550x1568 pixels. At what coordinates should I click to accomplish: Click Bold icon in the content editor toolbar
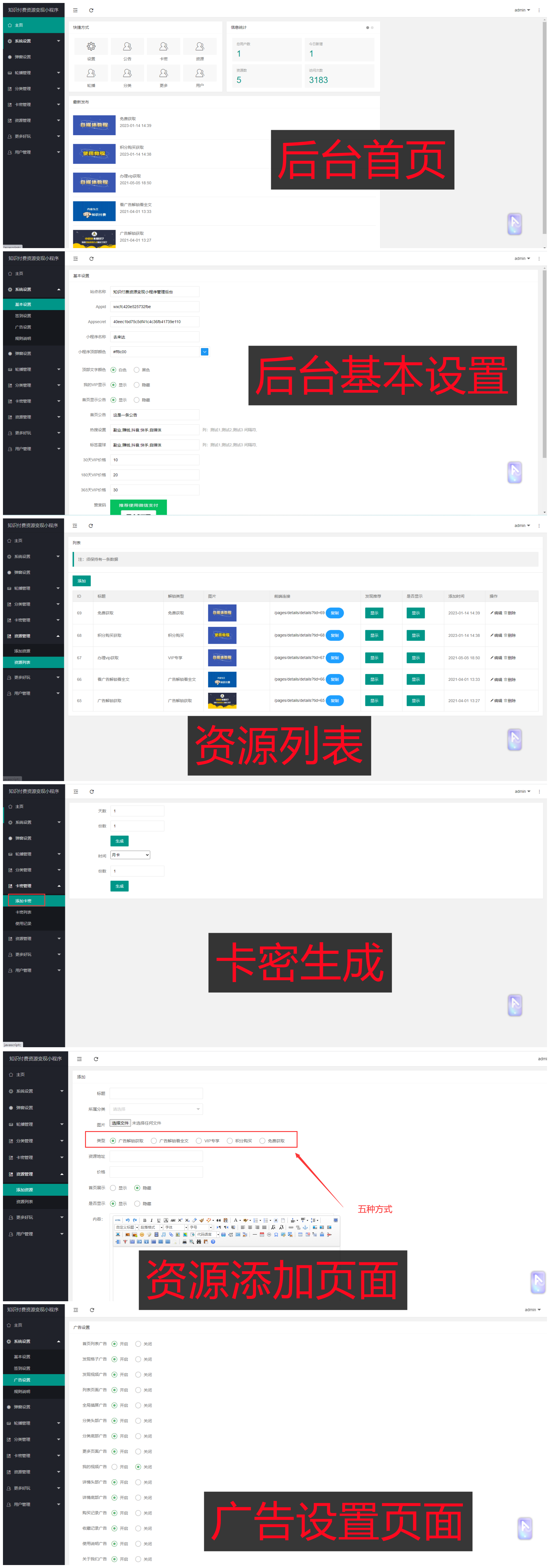[x=145, y=1220]
